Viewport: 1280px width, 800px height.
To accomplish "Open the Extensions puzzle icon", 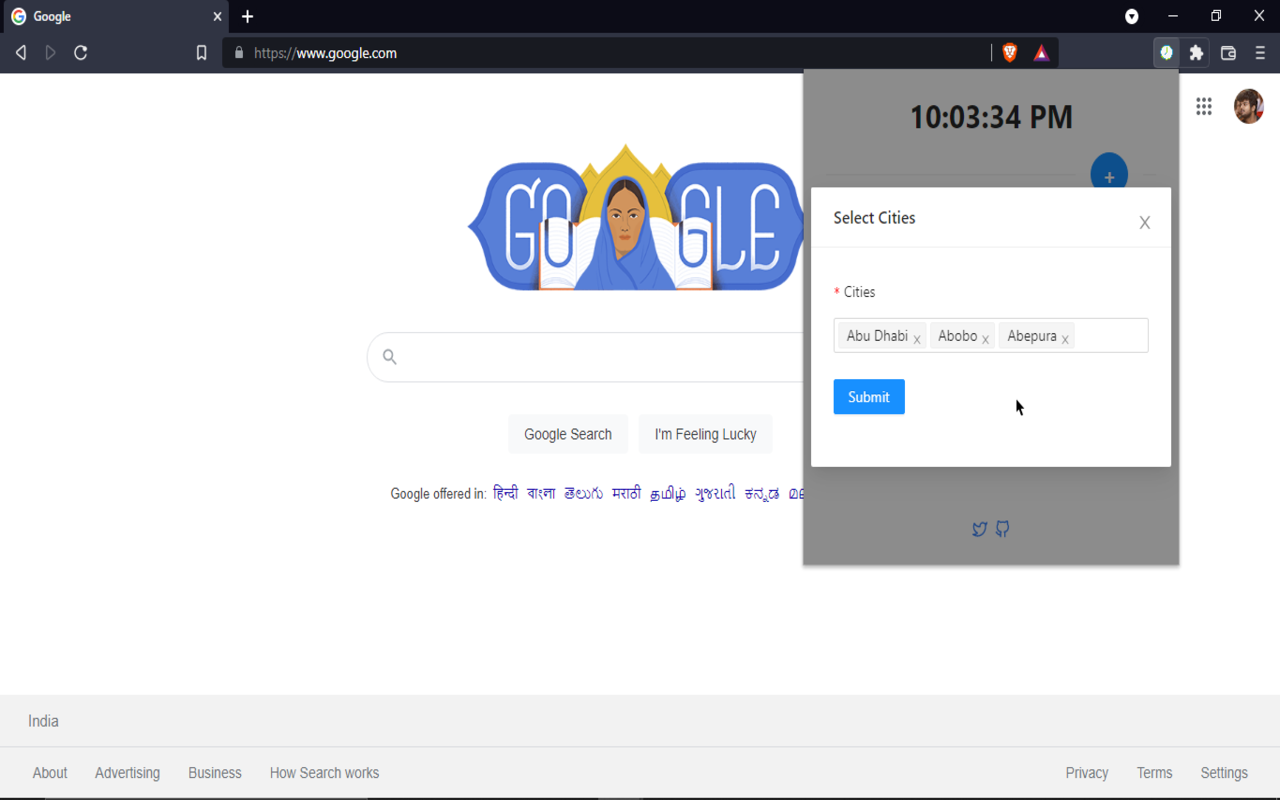I will click(x=1196, y=53).
